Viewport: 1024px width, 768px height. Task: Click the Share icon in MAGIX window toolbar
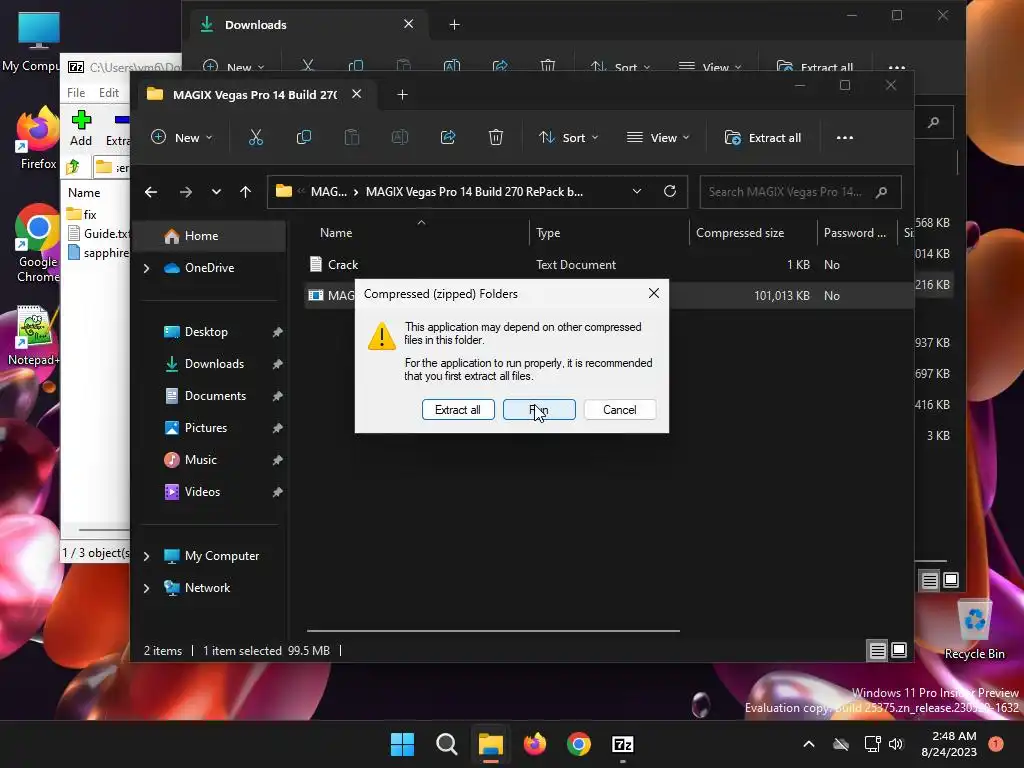click(448, 137)
